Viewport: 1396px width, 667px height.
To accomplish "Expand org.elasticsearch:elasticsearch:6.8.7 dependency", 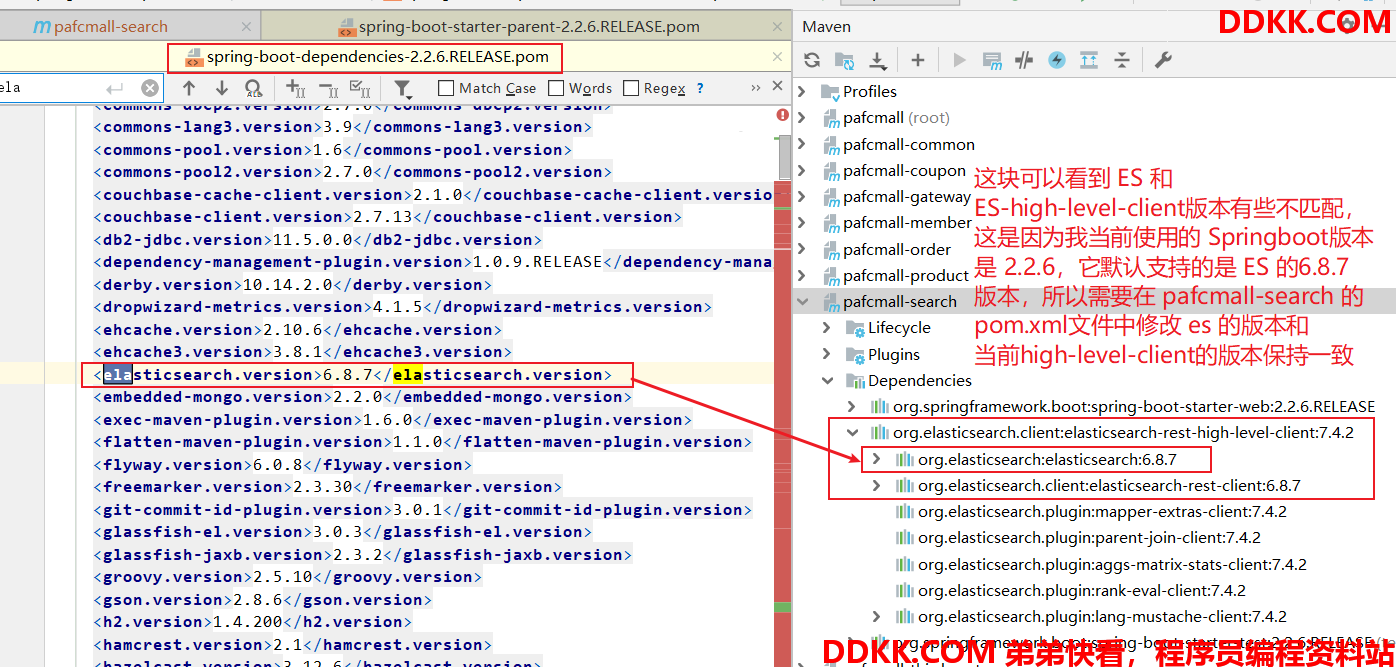I will click(x=877, y=459).
